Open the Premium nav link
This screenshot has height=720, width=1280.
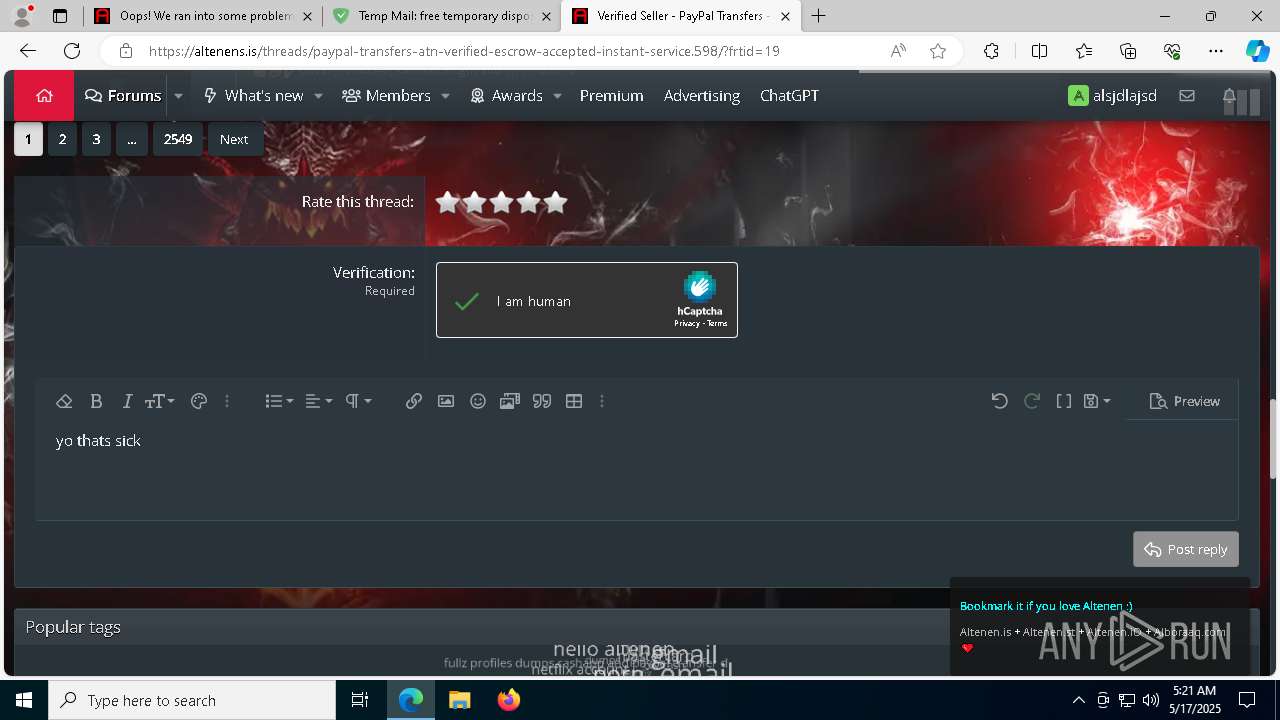click(611, 96)
